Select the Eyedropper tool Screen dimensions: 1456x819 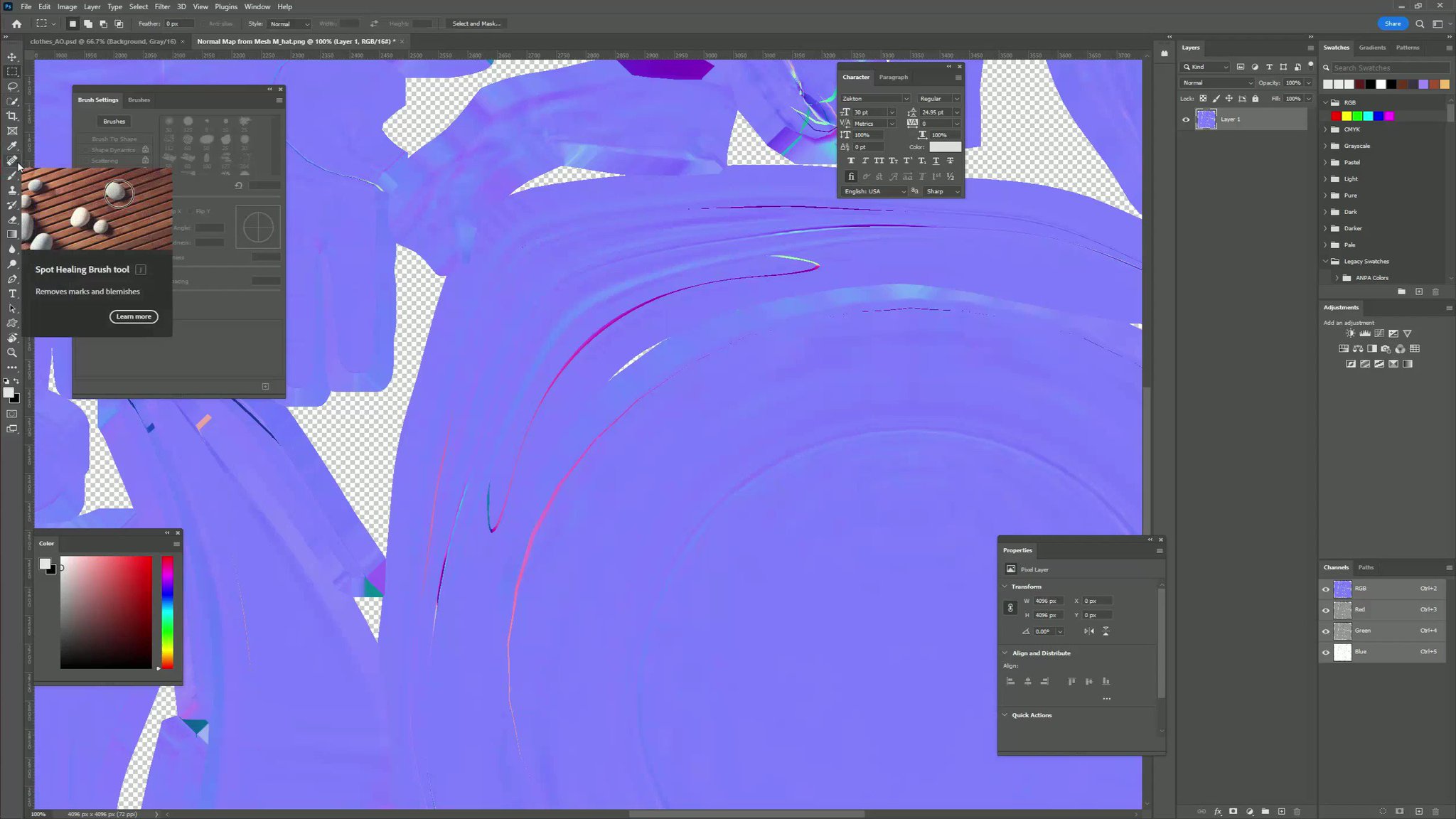pyautogui.click(x=12, y=146)
